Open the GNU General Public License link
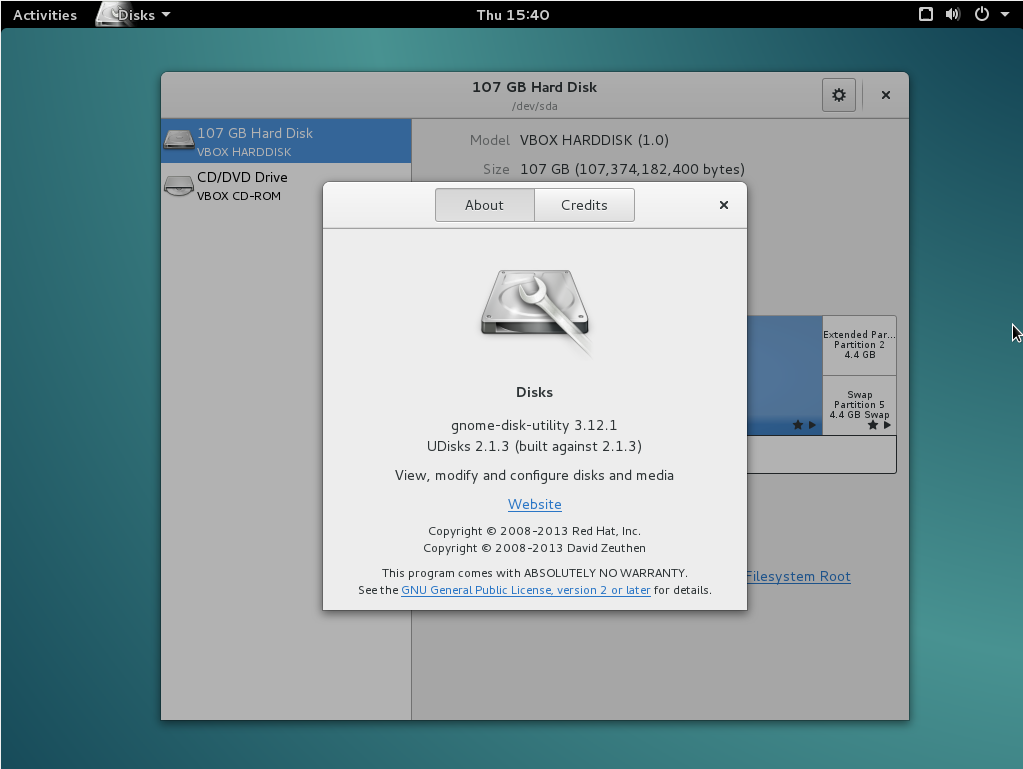 525,590
